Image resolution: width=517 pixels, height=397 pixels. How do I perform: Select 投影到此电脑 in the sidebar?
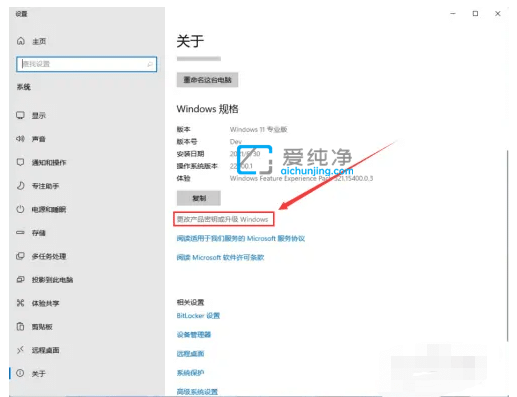point(52,280)
